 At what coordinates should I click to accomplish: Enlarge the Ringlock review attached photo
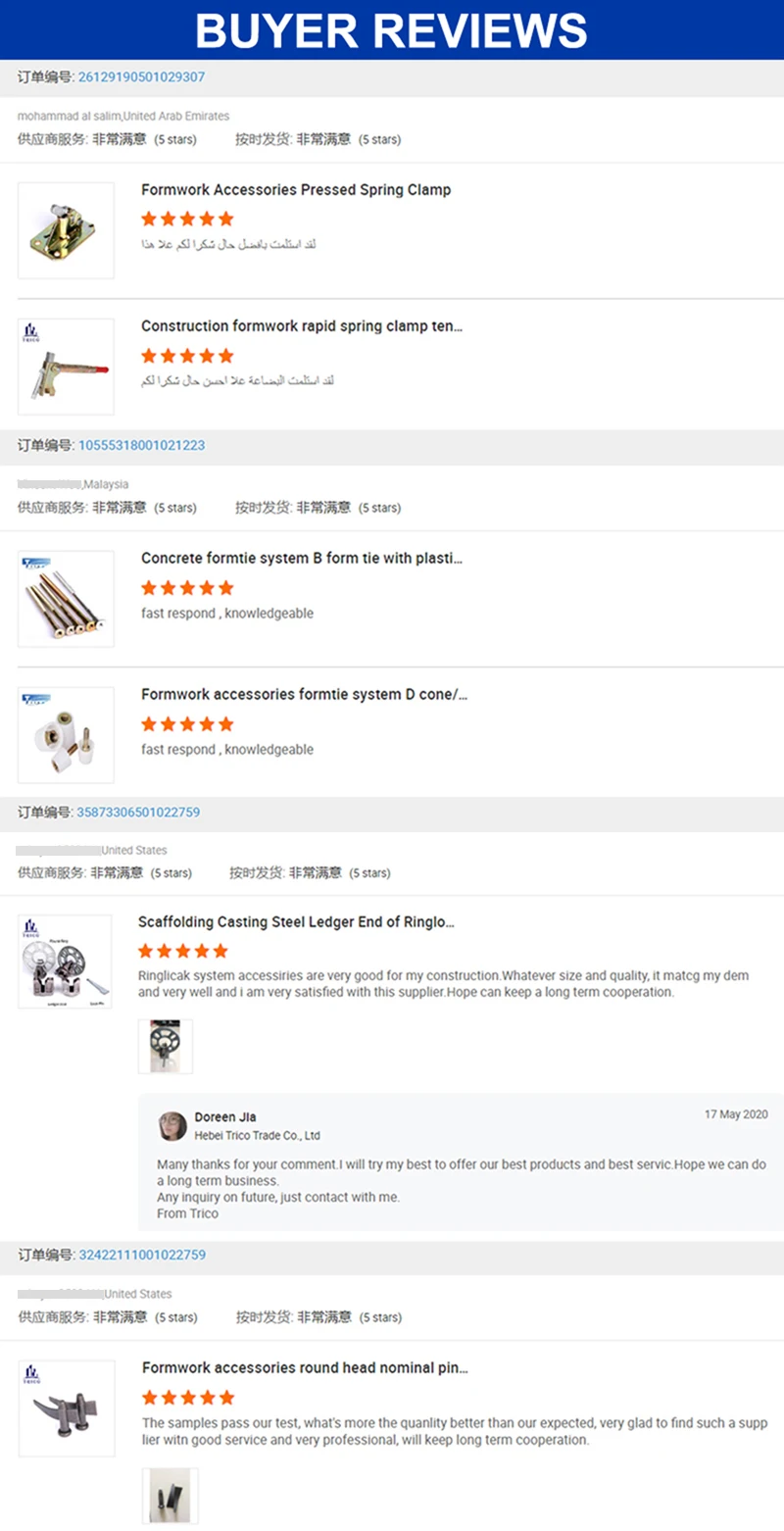point(165,1046)
